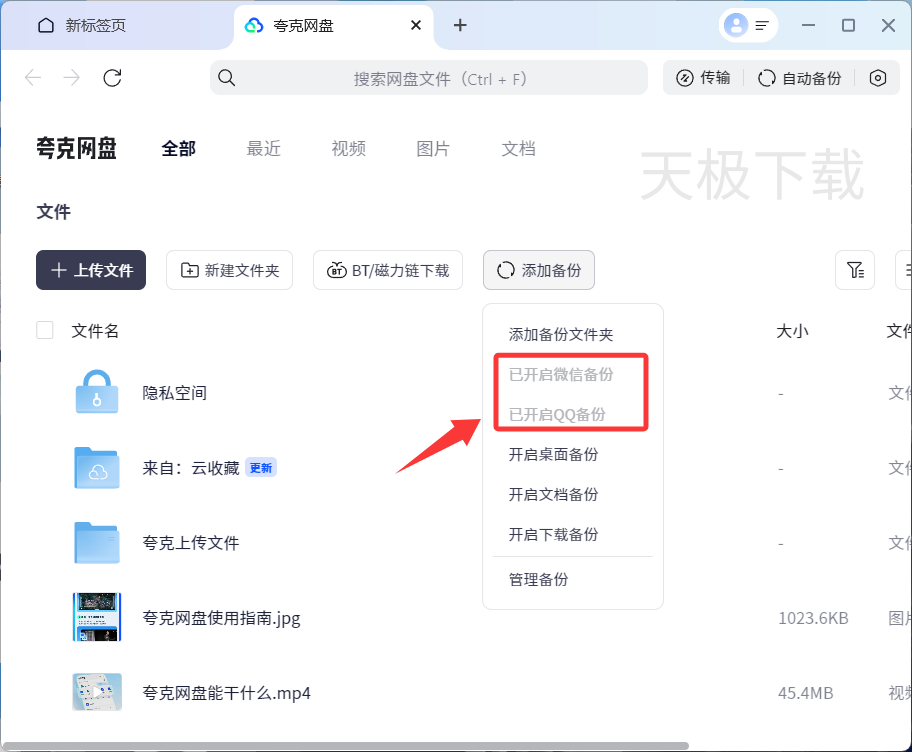
Task: Switch to the 图片 tab
Action: coord(433,149)
